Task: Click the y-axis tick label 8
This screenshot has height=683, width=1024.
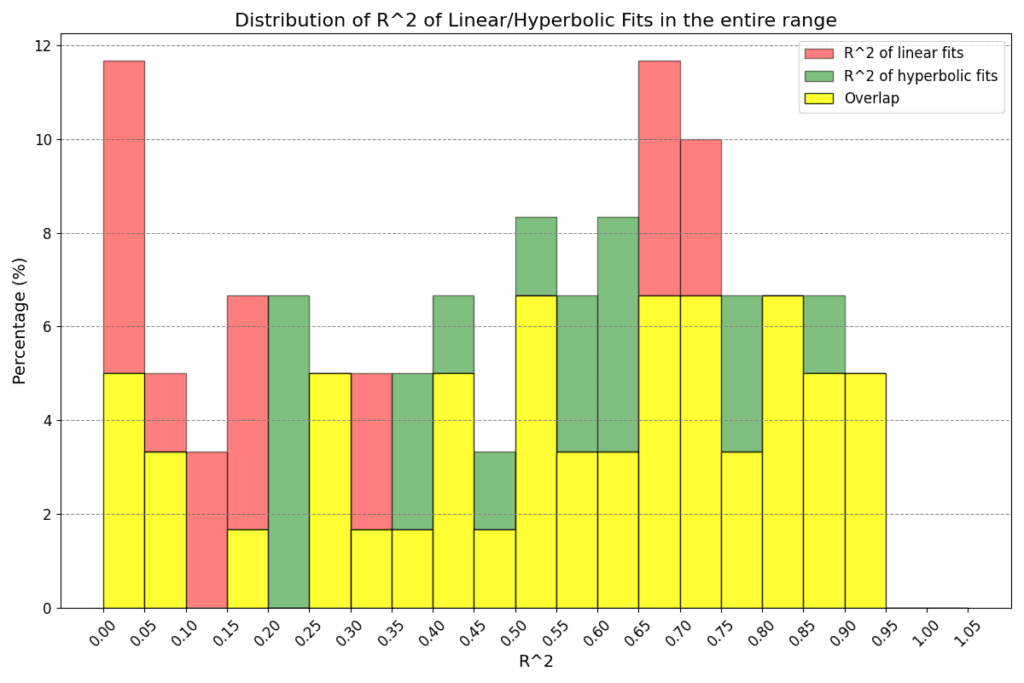Action: pyautogui.click(x=47, y=234)
